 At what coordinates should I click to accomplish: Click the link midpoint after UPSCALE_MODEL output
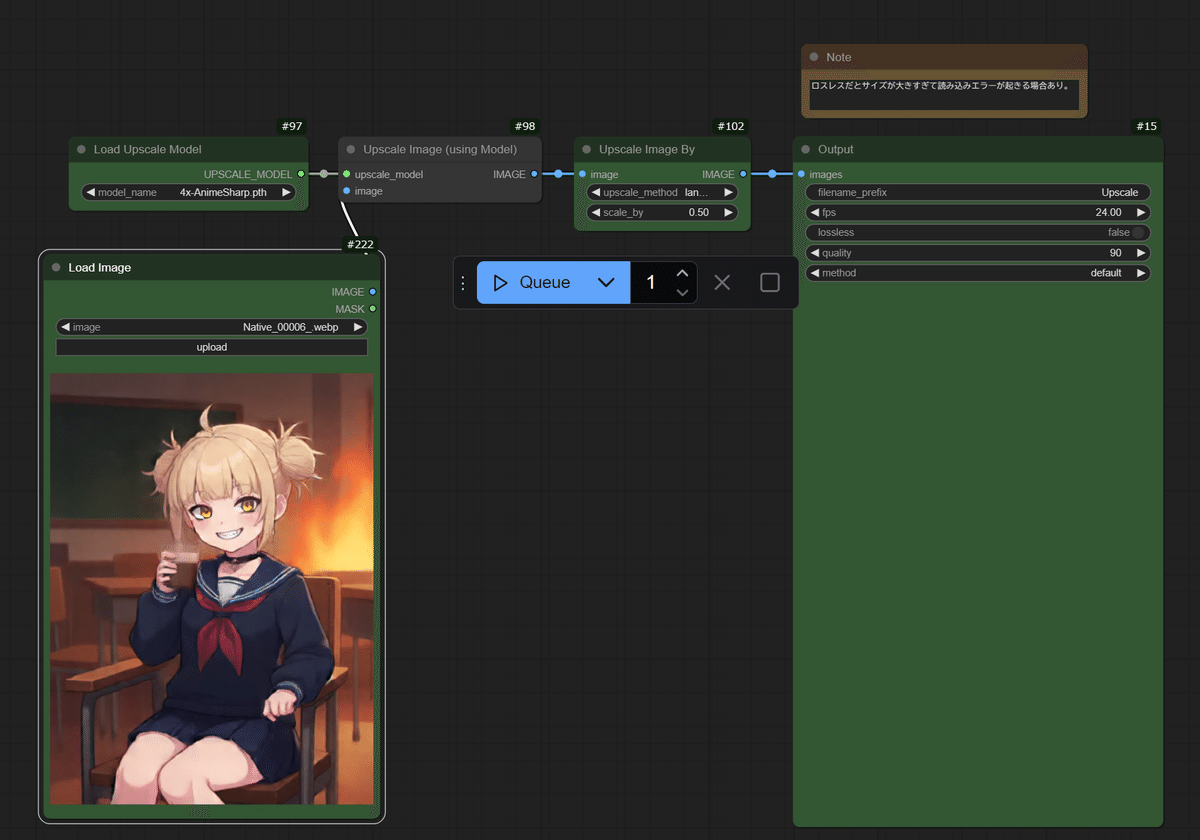323,174
